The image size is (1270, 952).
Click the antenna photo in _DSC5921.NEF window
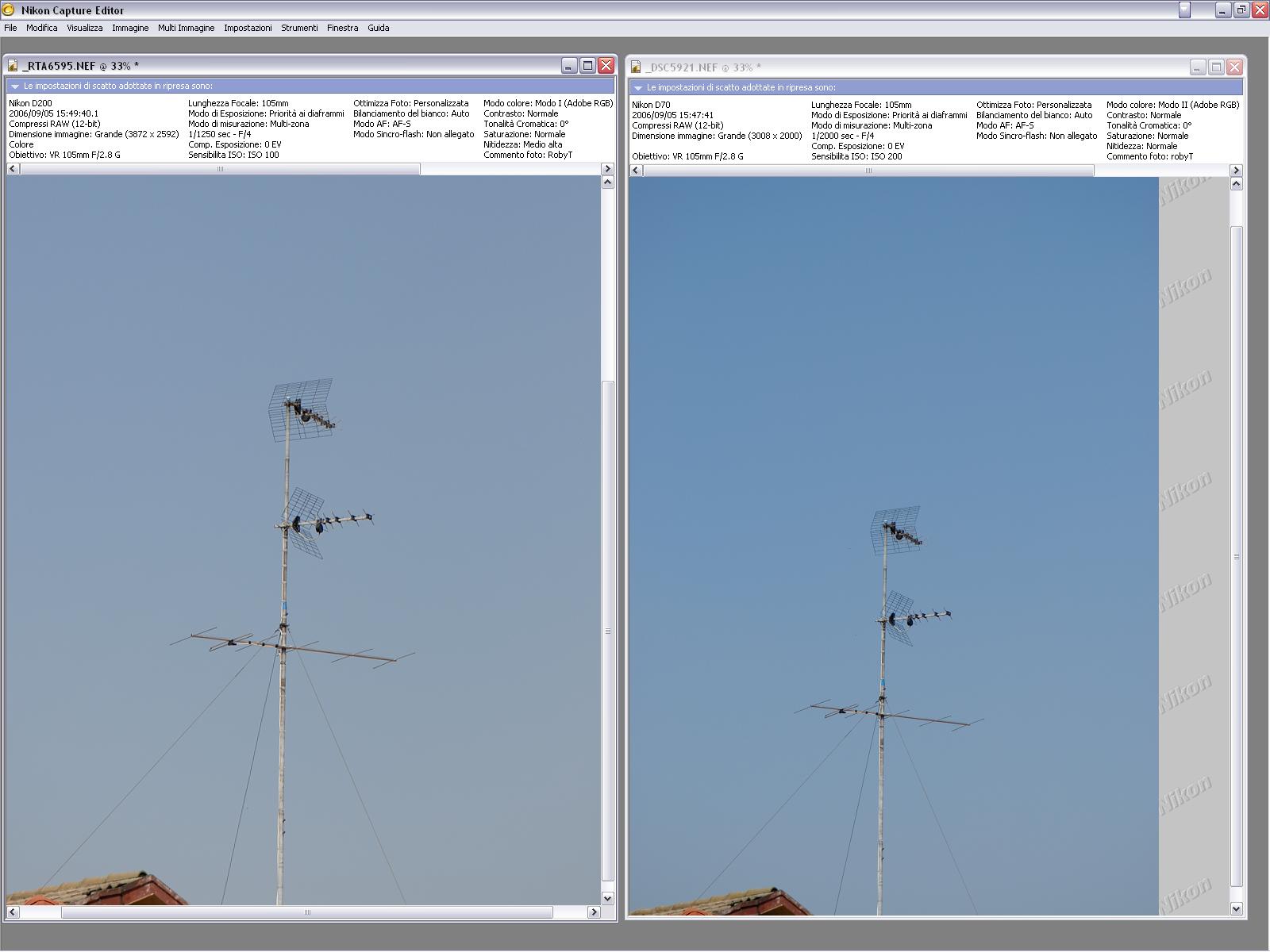[x=894, y=547]
